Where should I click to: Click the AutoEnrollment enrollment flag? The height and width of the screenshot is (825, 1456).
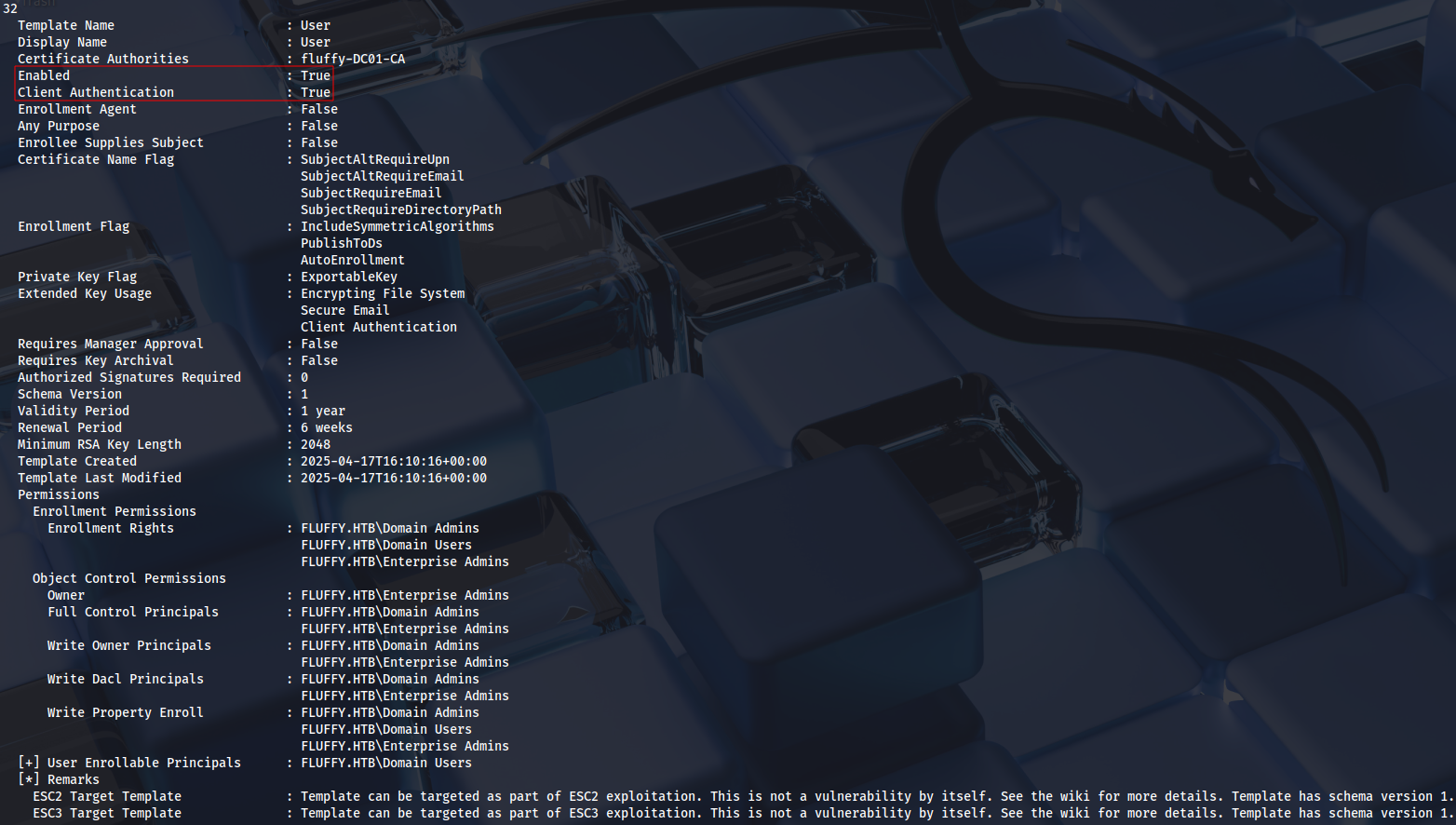click(x=352, y=260)
